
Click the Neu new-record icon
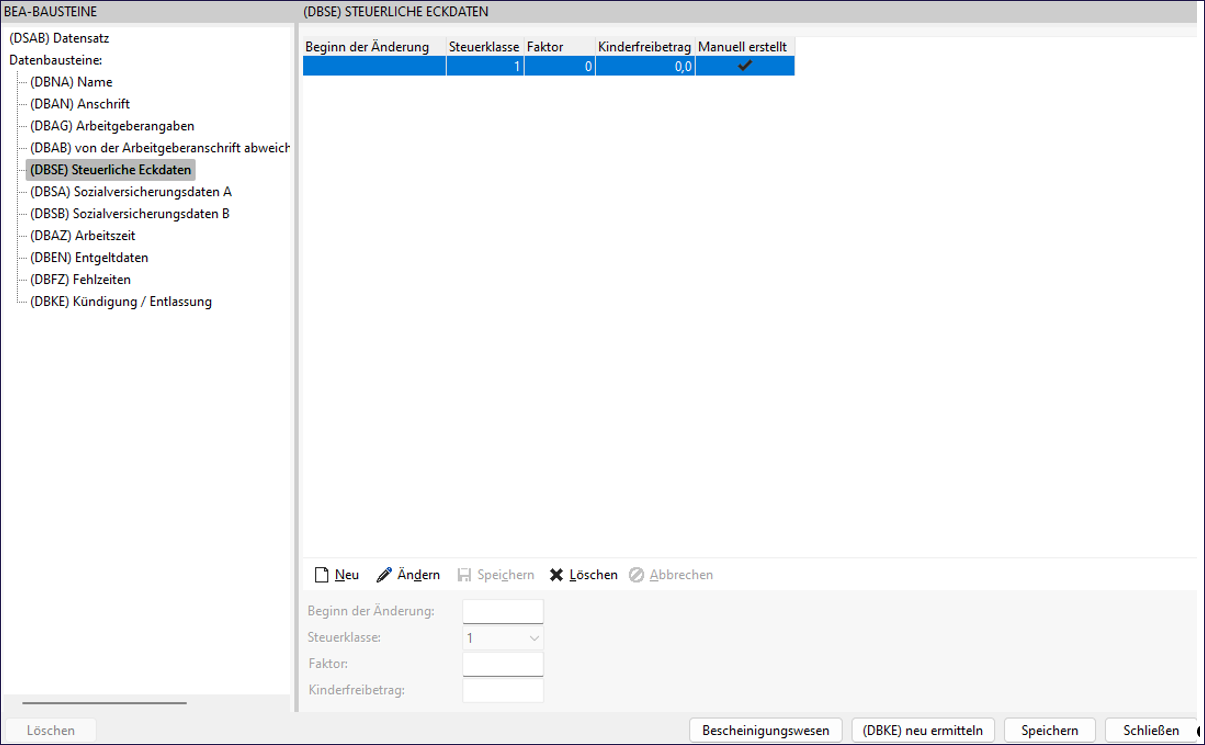click(x=321, y=575)
